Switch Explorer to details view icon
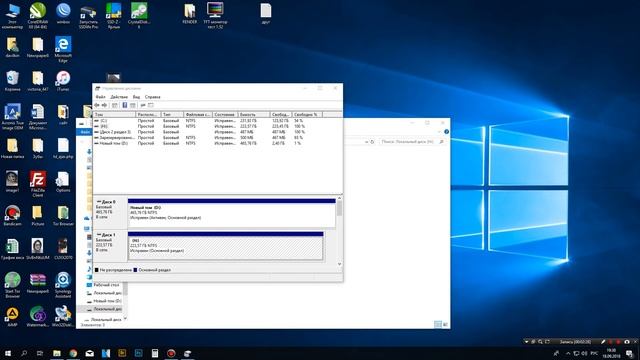 click(x=438, y=324)
